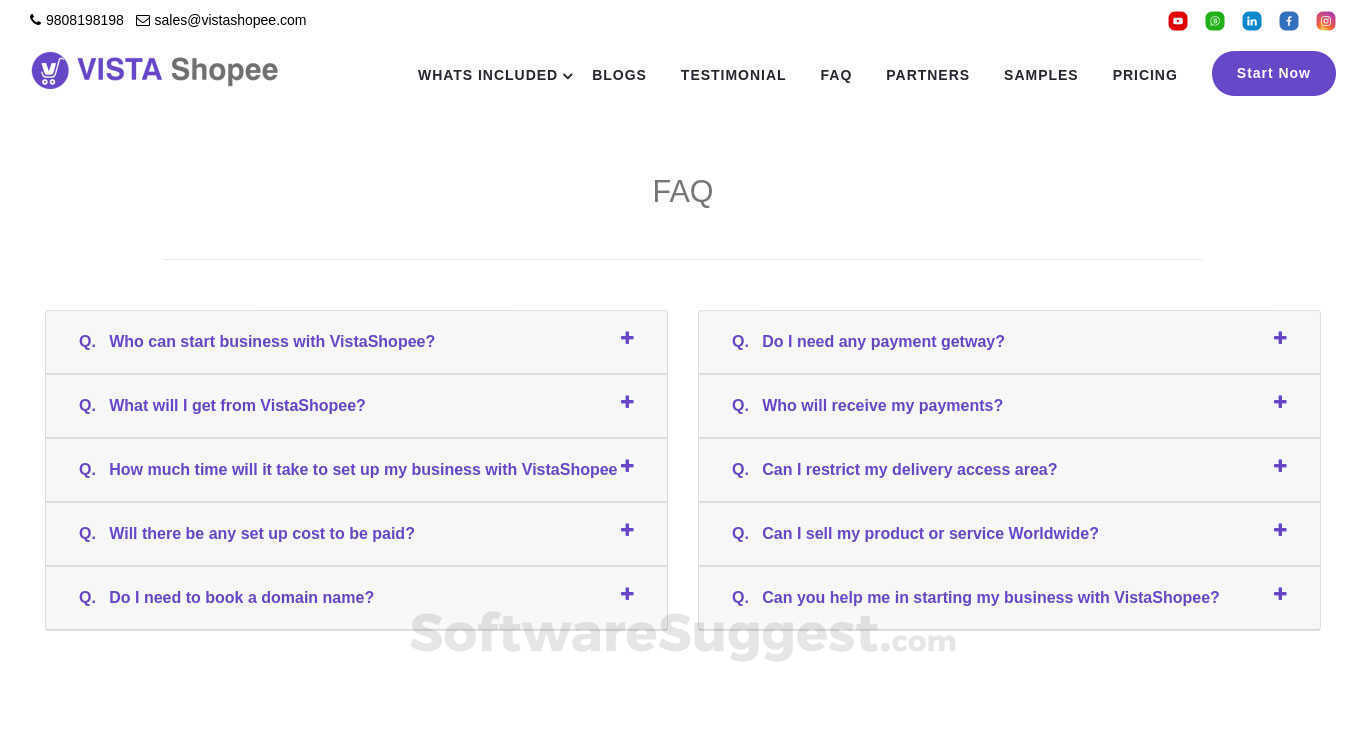Click the phone icon beside 9808198198
This screenshot has width=1366, height=731.
point(35,19)
